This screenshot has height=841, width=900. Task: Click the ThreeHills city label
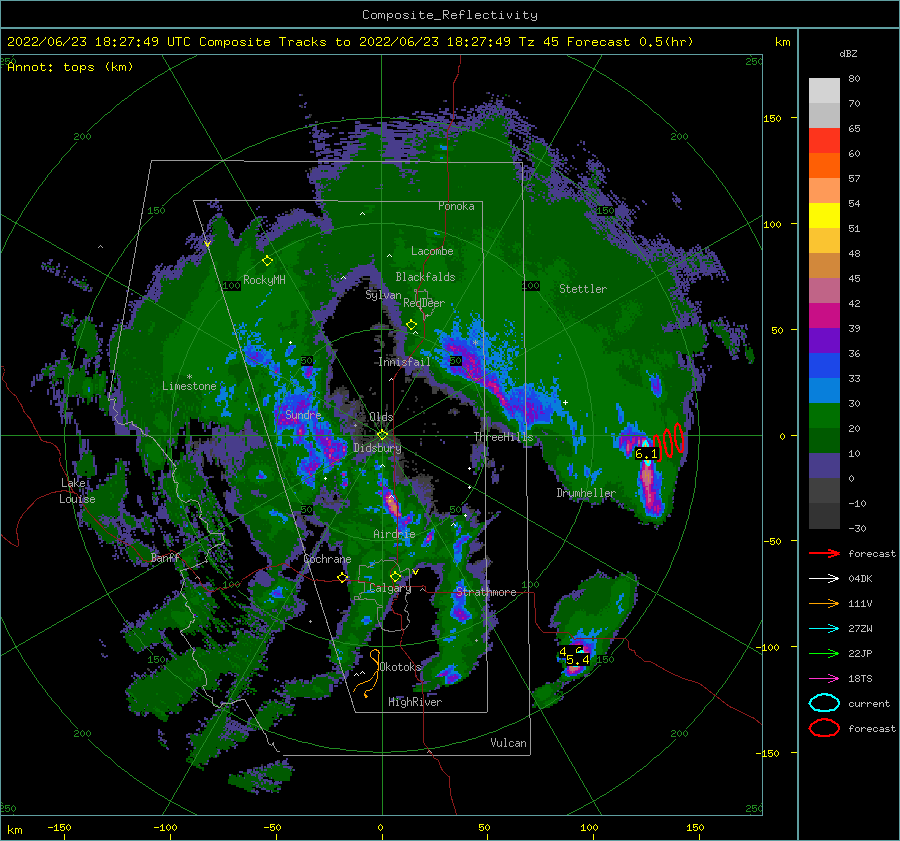(x=503, y=437)
